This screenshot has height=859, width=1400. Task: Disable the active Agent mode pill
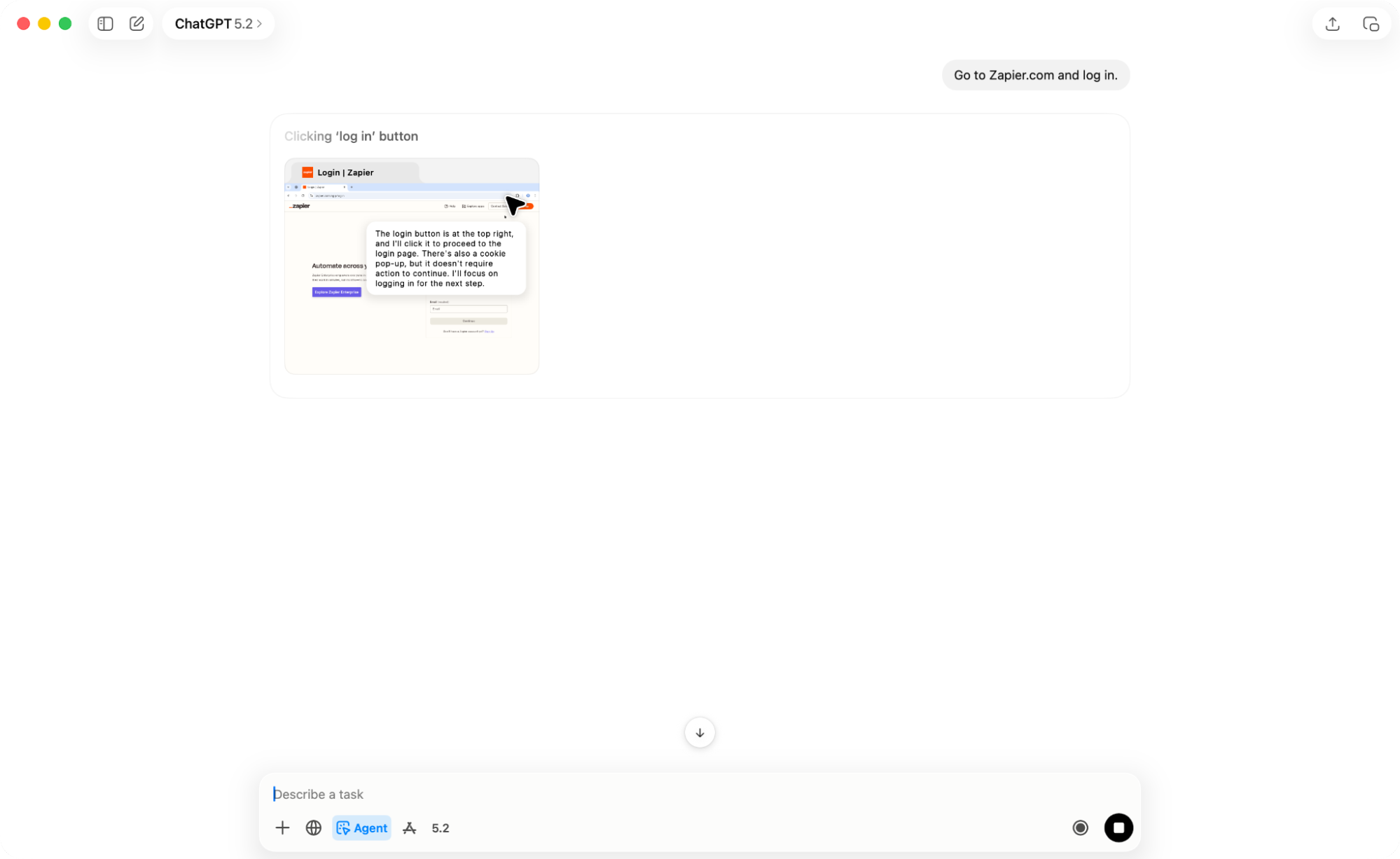pyautogui.click(x=361, y=827)
